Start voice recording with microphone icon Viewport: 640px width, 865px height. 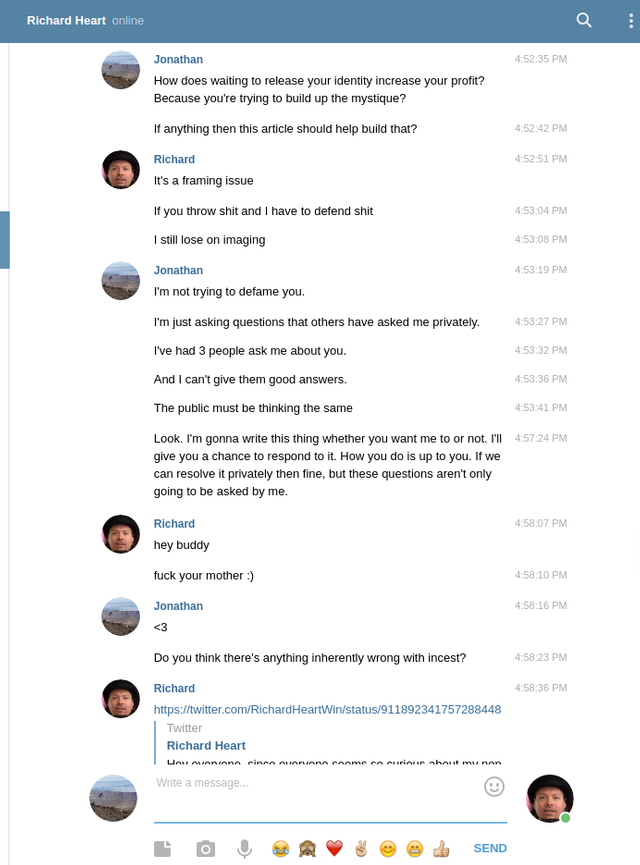pyautogui.click(x=244, y=849)
